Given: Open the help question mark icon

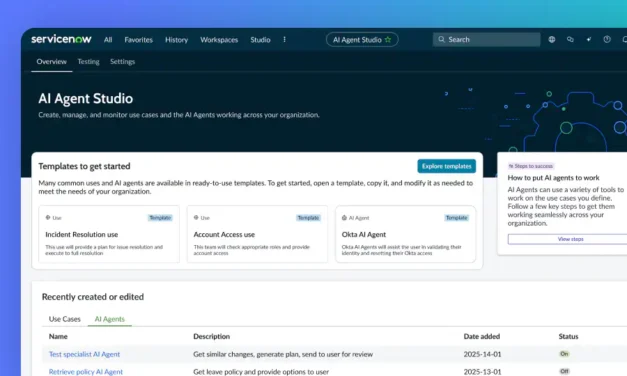Looking at the screenshot, I should point(607,39).
